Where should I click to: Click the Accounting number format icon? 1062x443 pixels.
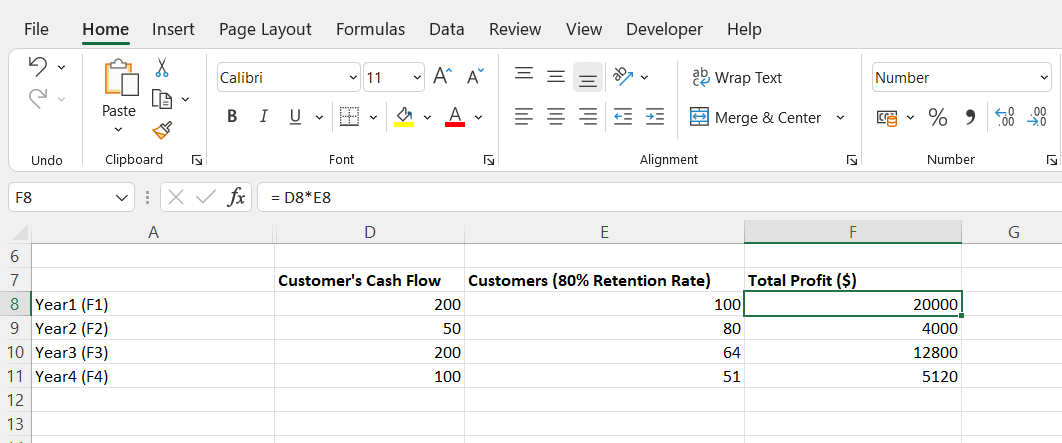pos(887,118)
